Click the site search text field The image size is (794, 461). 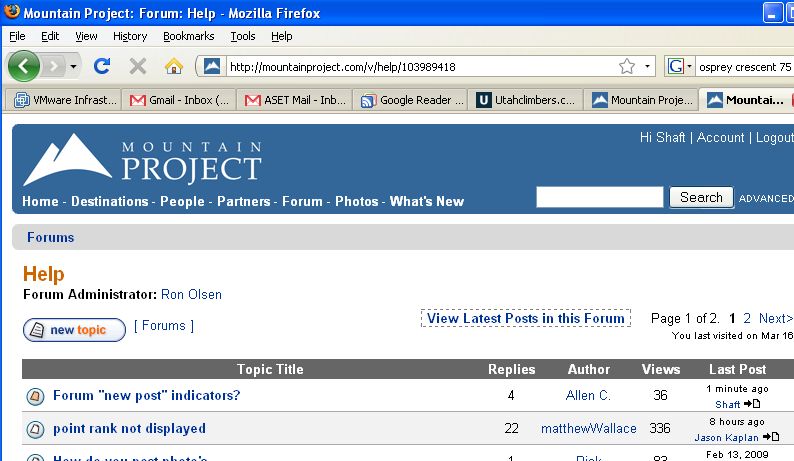click(x=599, y=197)
